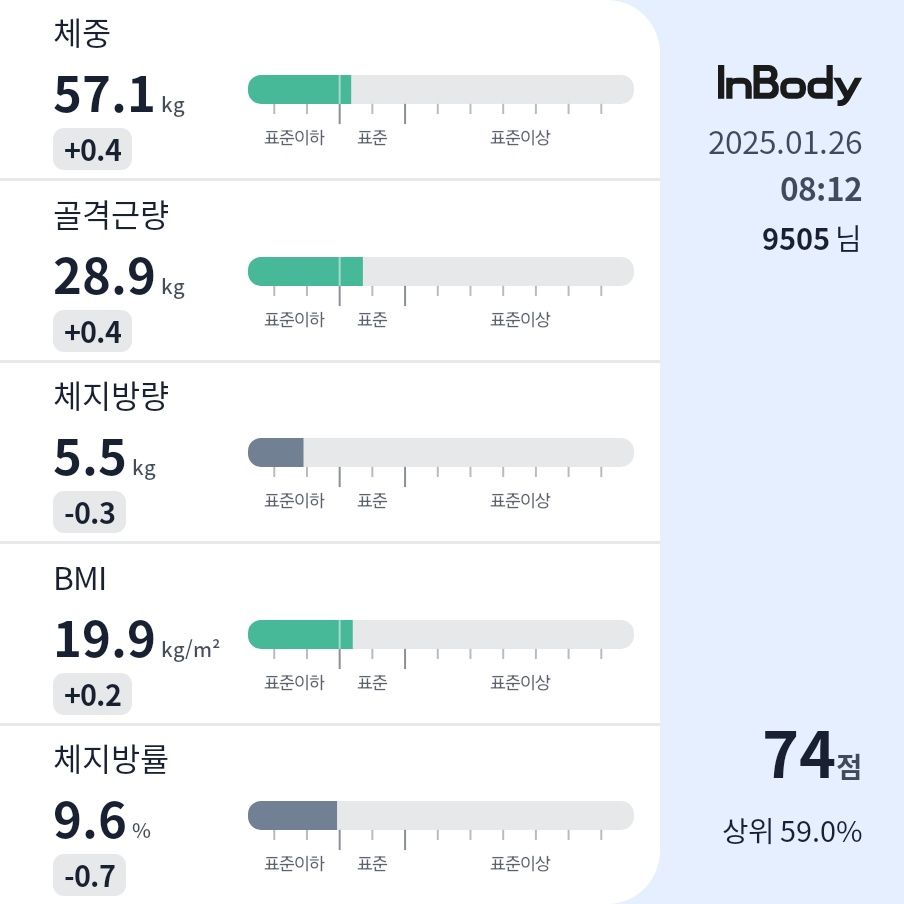Image resolution: width=904 pixels, height=904 pixels.
Task: Click the 체지방량 body fat mass bar
Action: pyautogui.click(x=440, y=453)
